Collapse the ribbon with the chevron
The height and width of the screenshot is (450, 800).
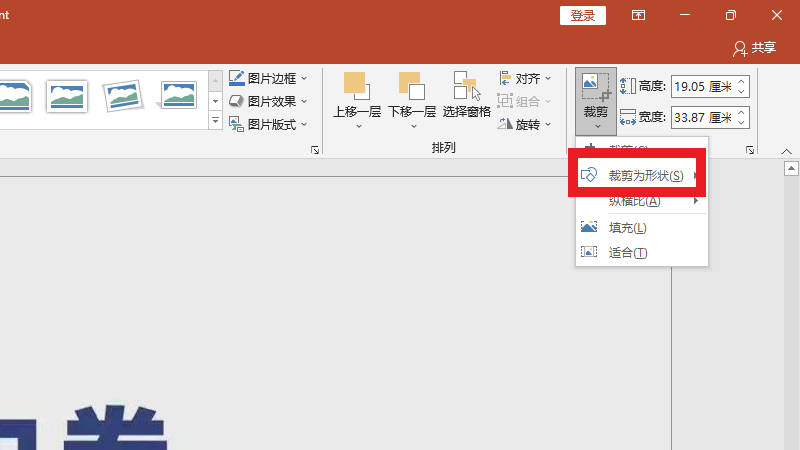point(787,152)
